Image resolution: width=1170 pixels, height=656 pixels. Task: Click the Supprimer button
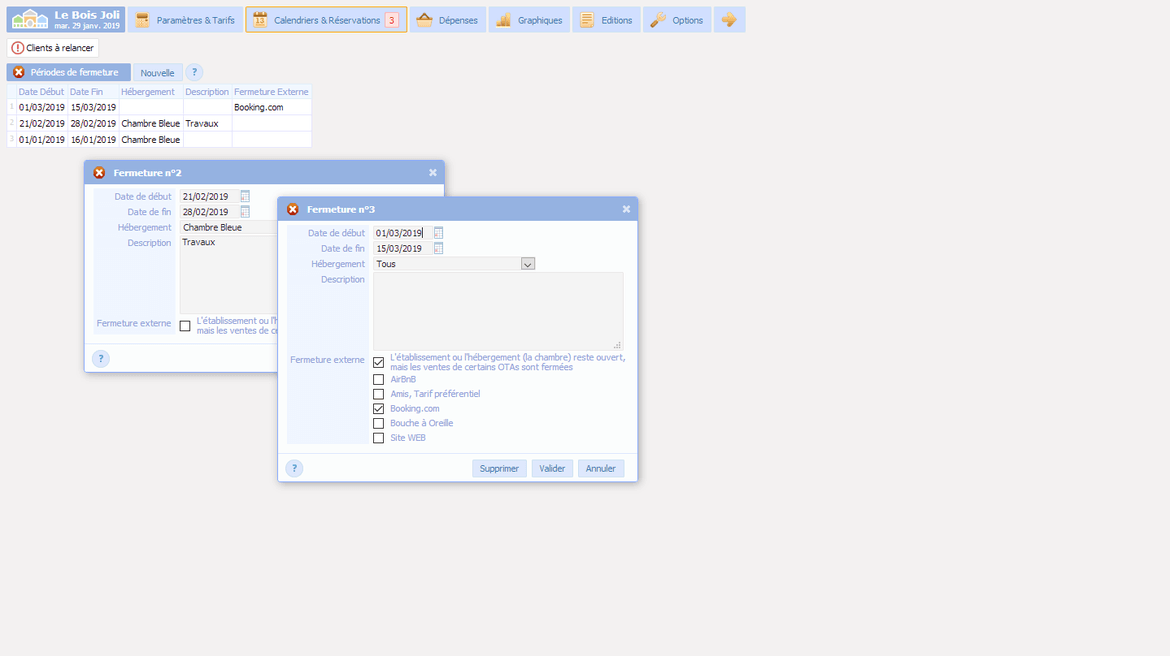(499, 468)
